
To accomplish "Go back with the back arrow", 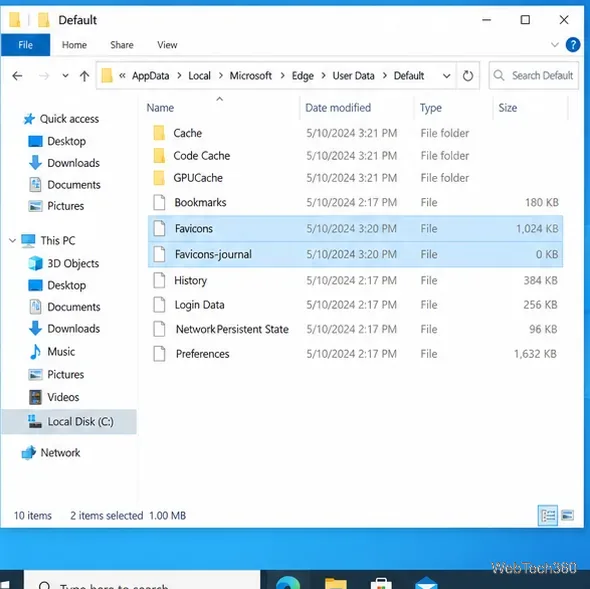I will coord(17,76).
